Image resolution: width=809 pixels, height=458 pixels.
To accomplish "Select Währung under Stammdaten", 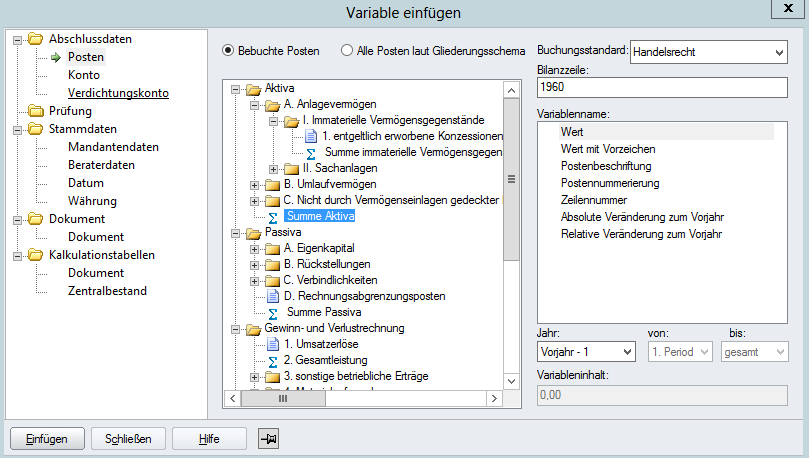I will tap(92, 201).
